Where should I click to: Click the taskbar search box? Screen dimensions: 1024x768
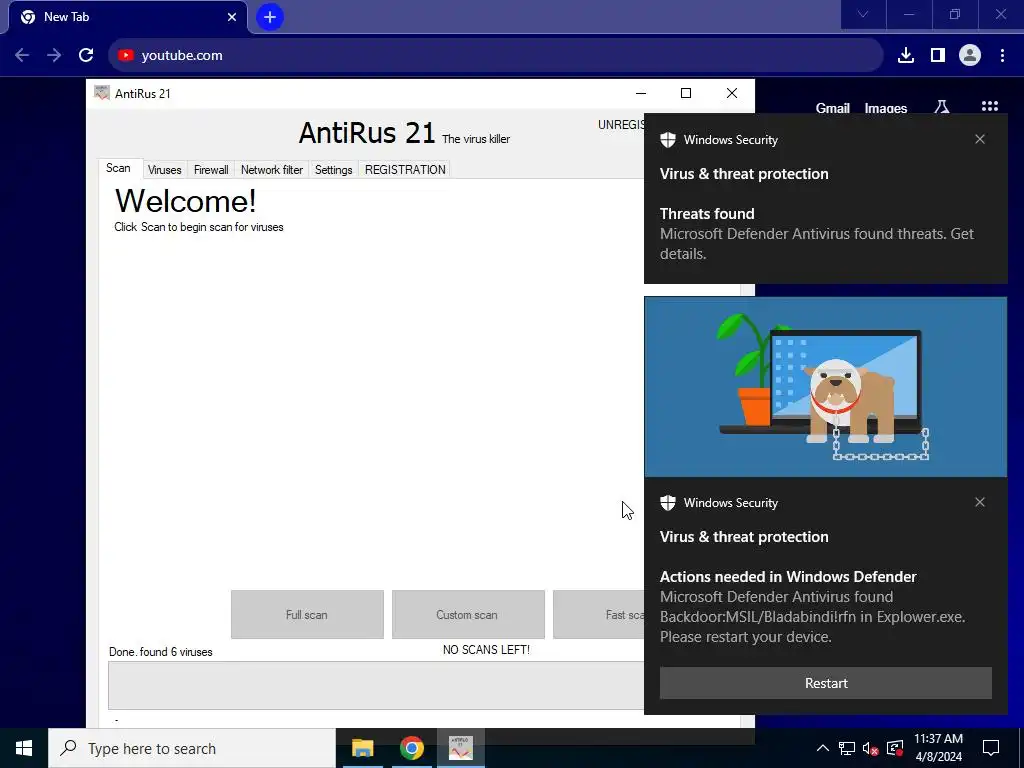(192, 748)
